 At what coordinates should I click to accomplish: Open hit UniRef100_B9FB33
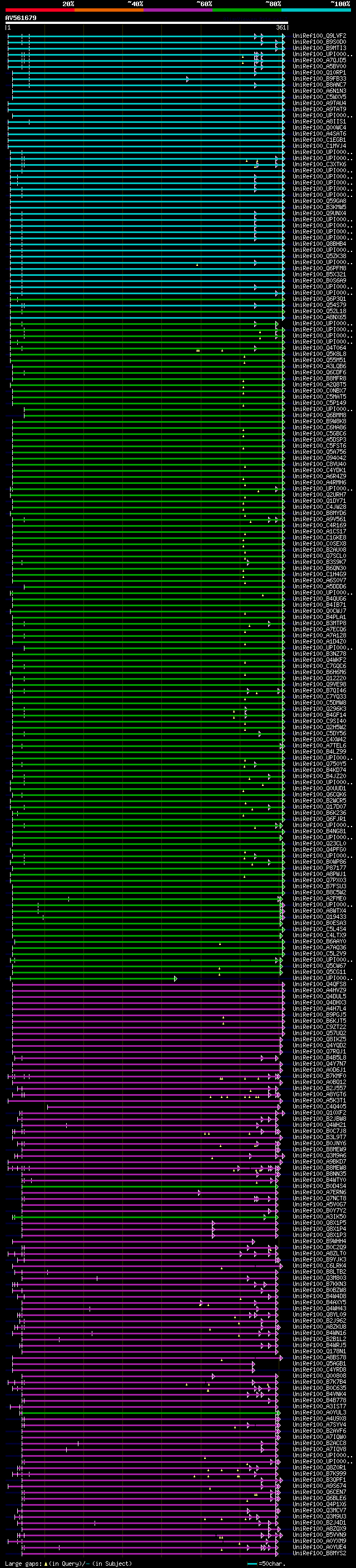[x=319, y=78]
